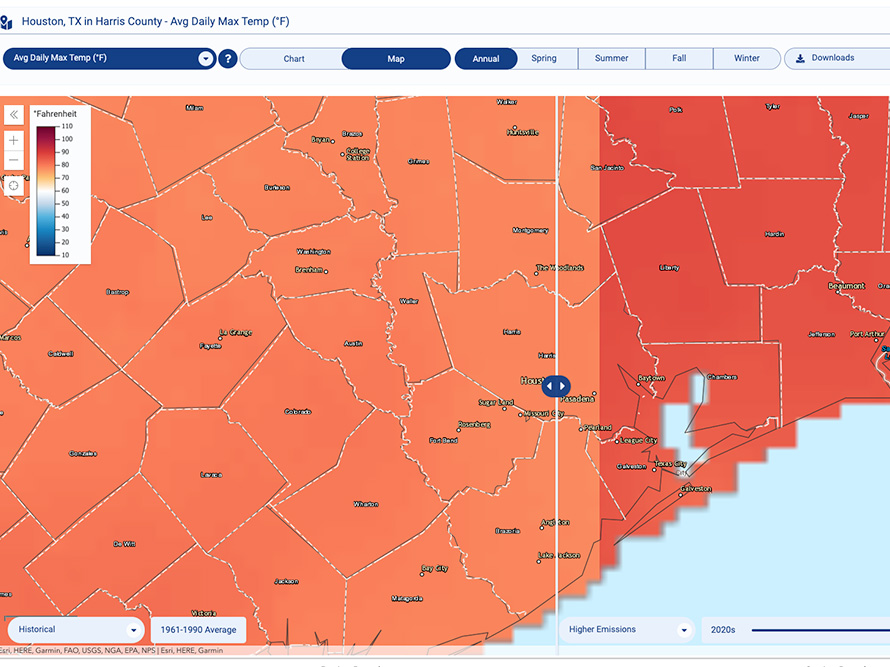This screenshot has height=667, width=890.
Task: Zoom out on the map
Action: pos(14,161)
